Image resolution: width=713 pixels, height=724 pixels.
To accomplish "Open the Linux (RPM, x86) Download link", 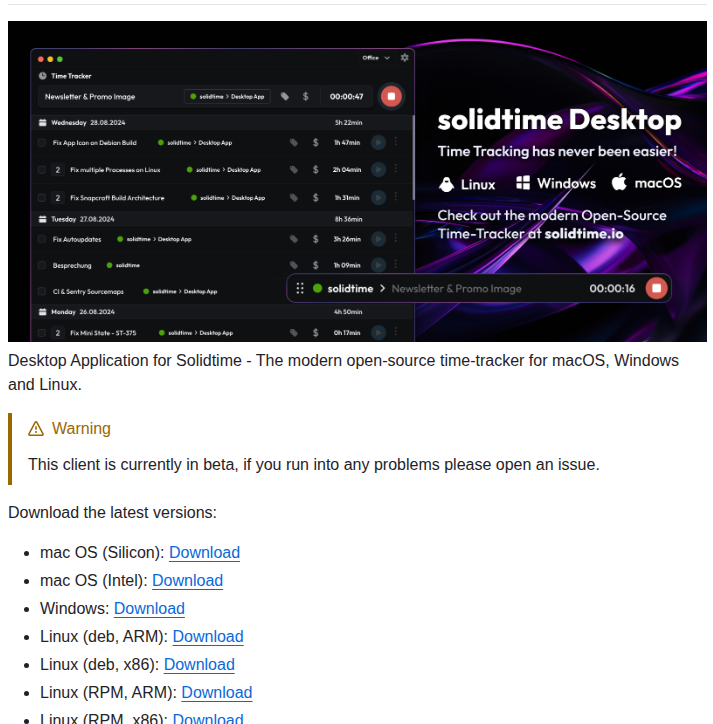I will (x=208, y=718).
